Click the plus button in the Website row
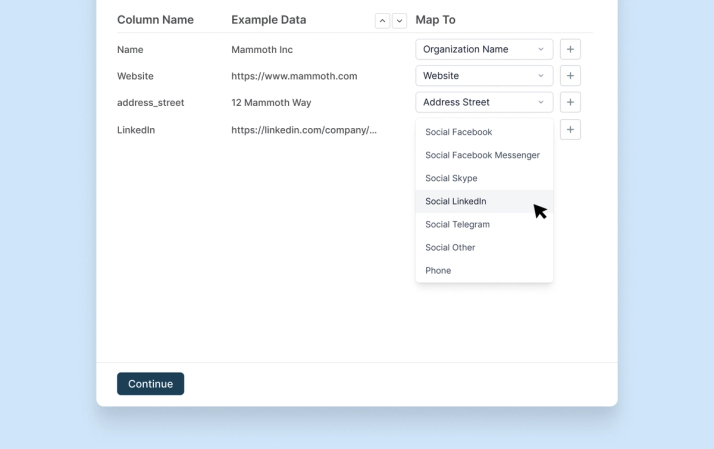 [x=570, y=76]
